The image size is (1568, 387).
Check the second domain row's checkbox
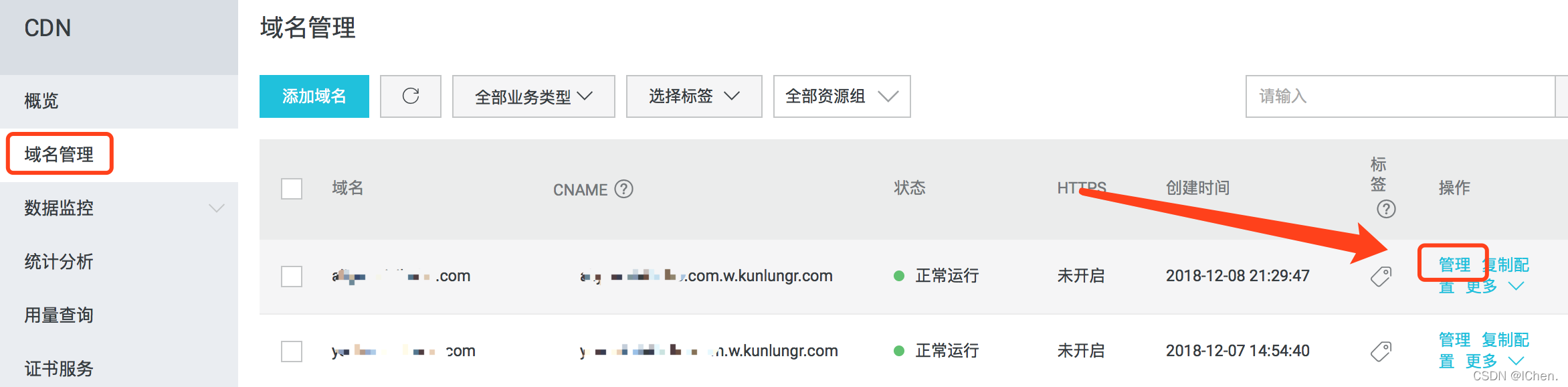point(291,350)
